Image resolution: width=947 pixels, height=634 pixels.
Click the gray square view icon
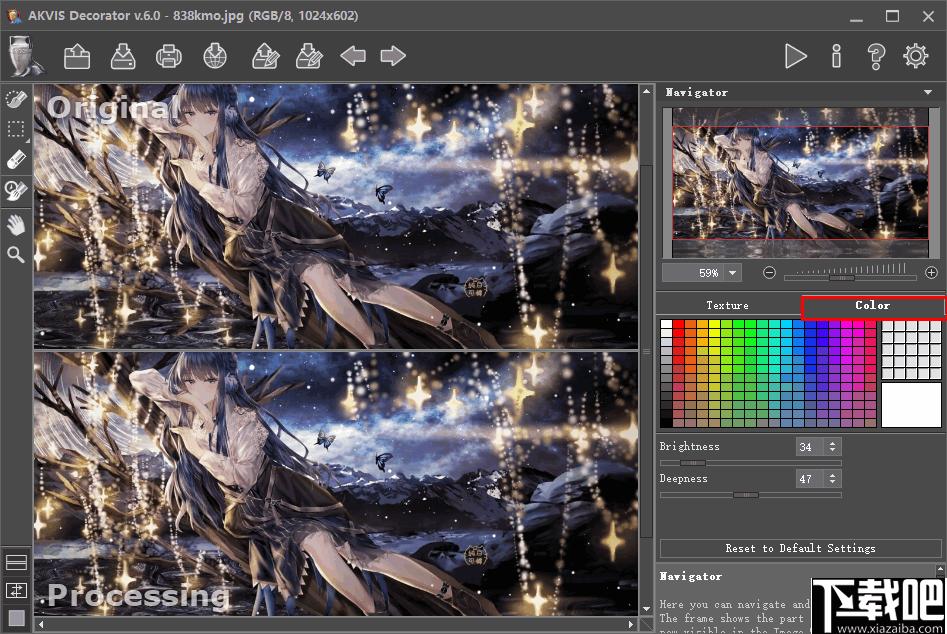point(16,617)
